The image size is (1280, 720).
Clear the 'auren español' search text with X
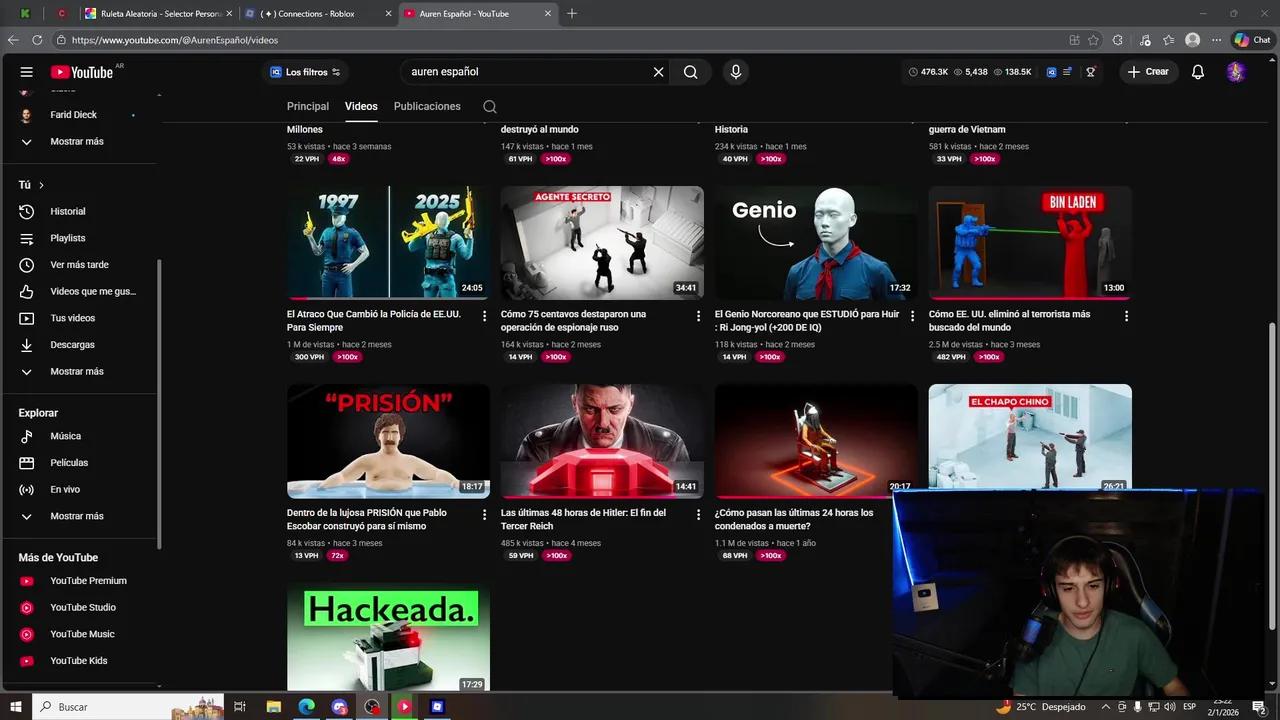(658, 72)
